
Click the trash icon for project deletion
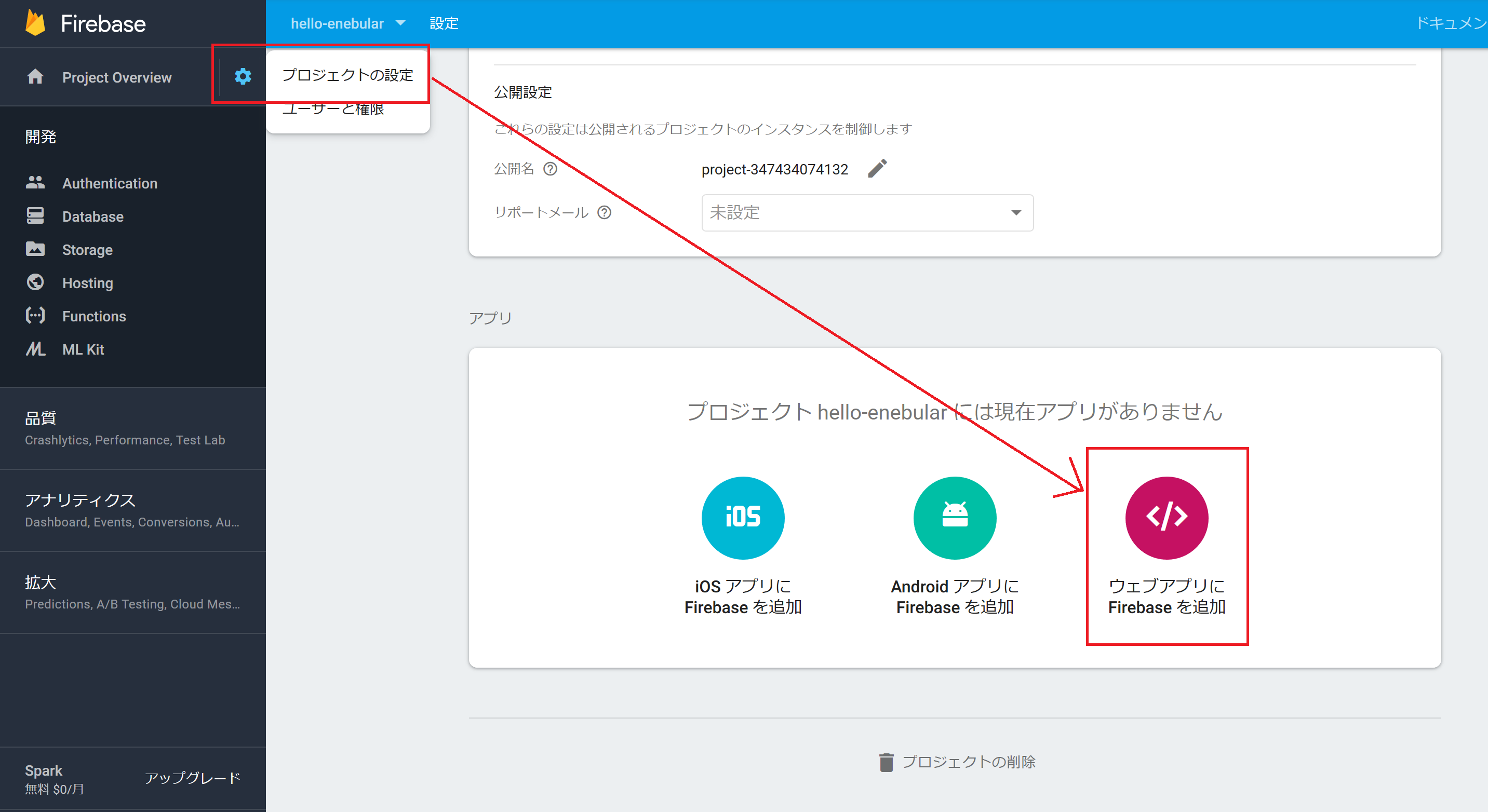point(886,762)
